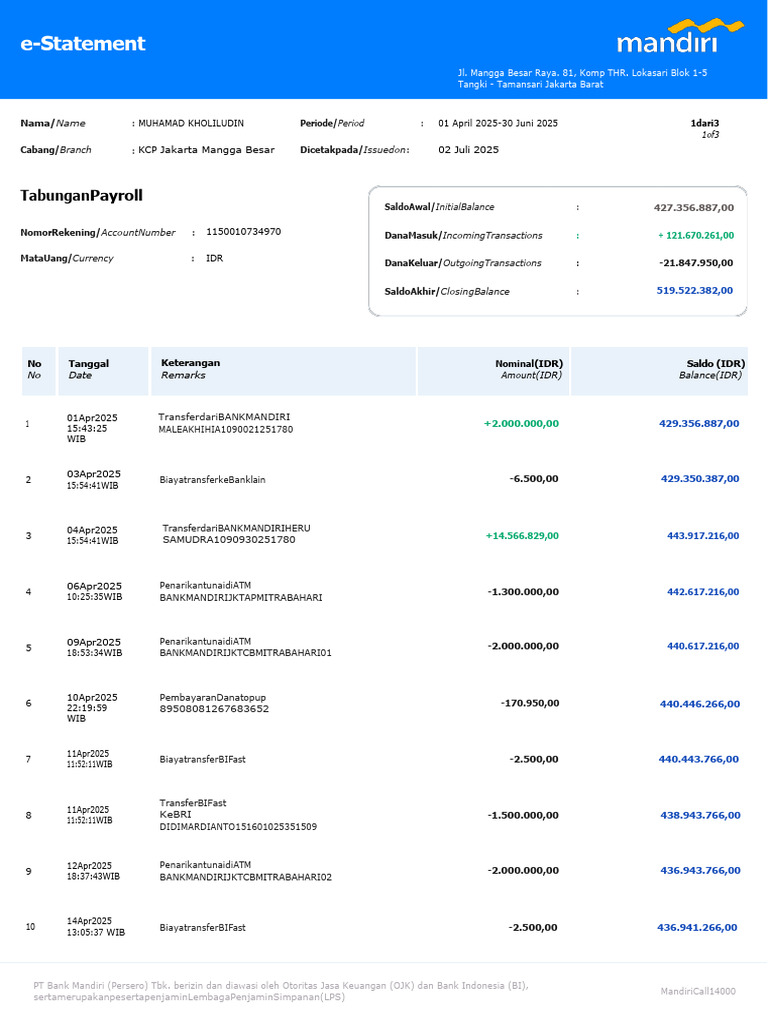Screen dimensions: 768x1024
Task: Select branch KCP Jakarta Mangga Besar
Action: click(206, 150)
